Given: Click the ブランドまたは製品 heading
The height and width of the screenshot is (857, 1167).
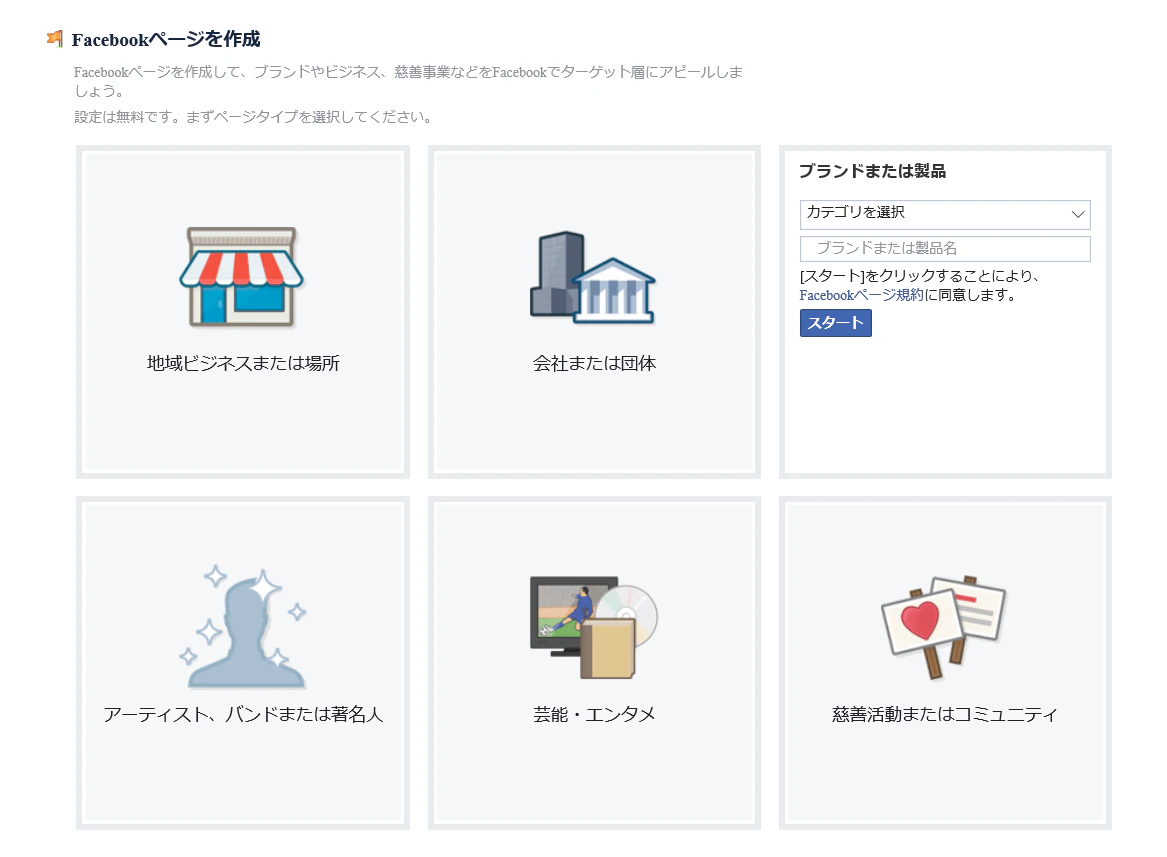Looking at the screenshot, I should click(872, 171).
